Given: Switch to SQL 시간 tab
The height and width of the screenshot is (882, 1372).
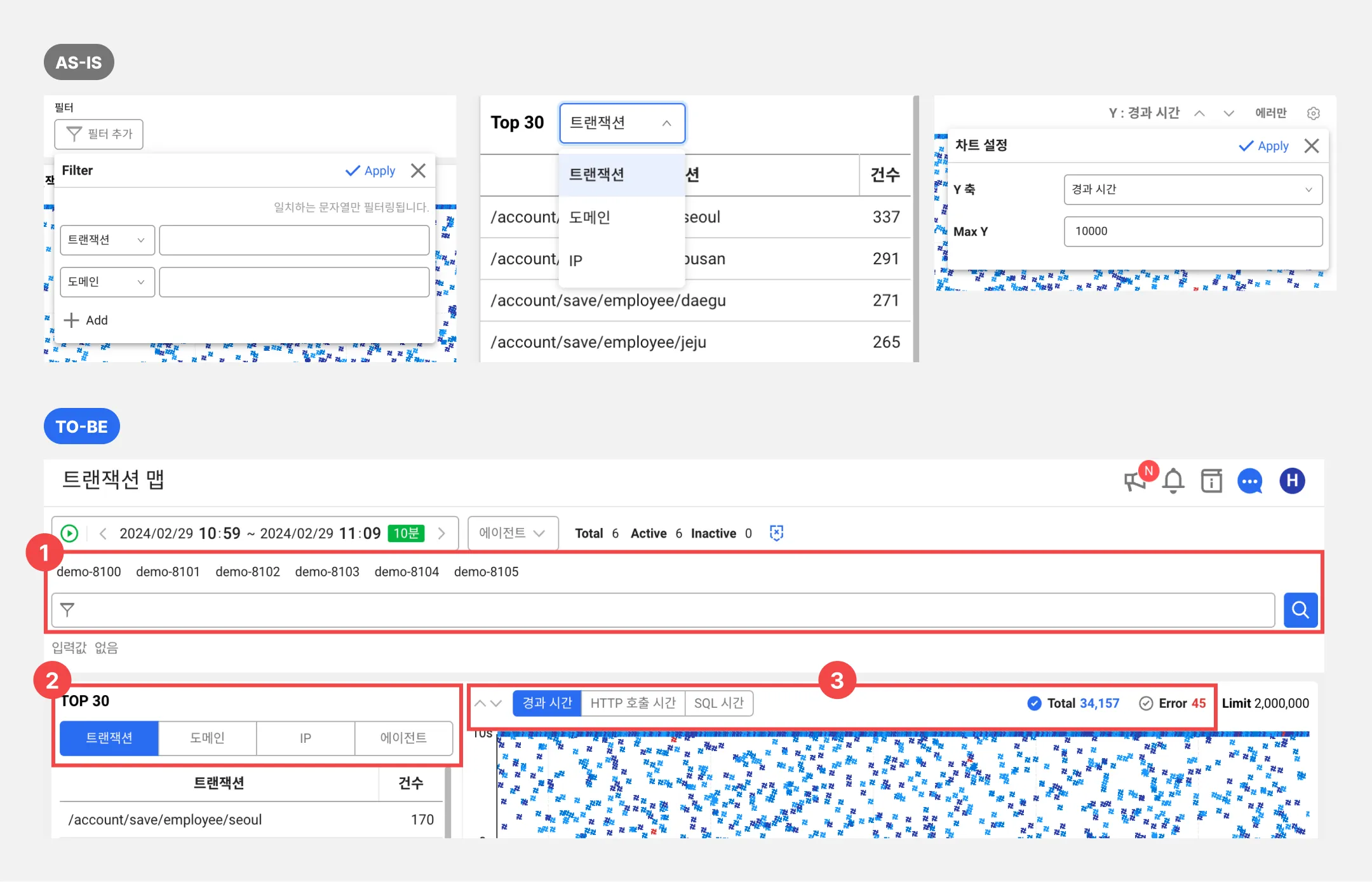Looking at the screenshot, I should (718, 703).
